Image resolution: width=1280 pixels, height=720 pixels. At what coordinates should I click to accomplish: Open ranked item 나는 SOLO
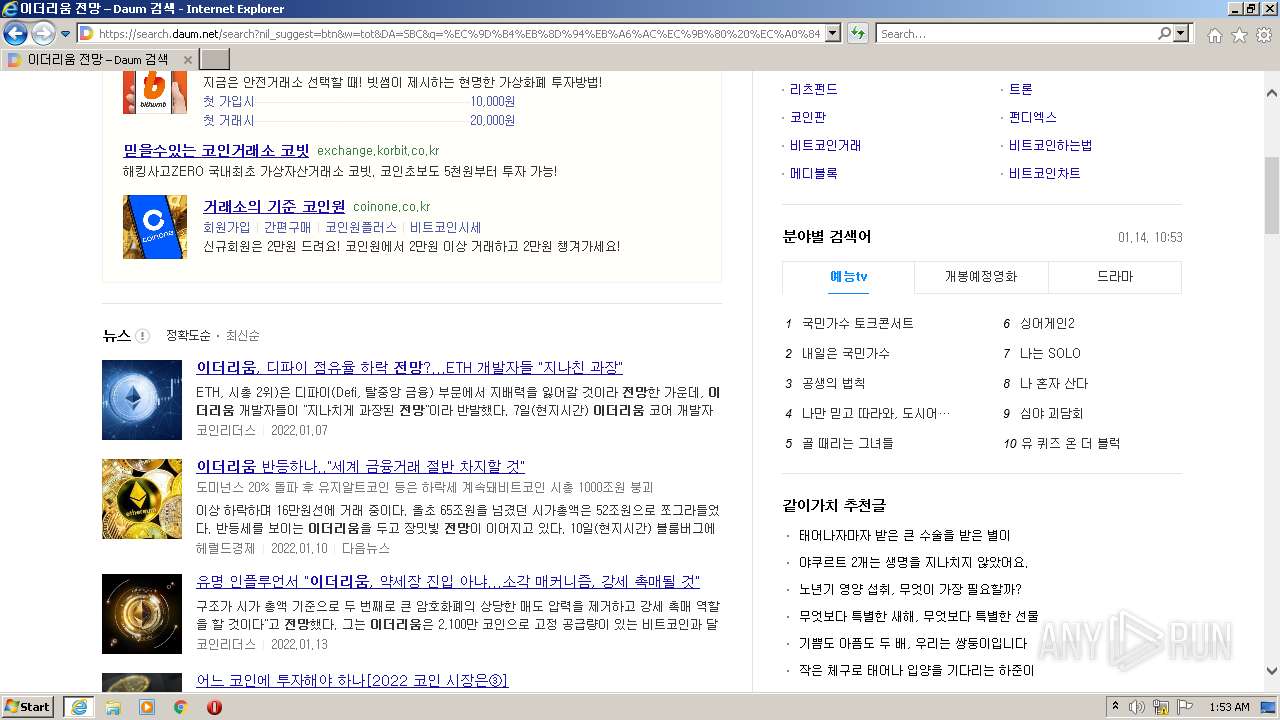[1050, 354]
